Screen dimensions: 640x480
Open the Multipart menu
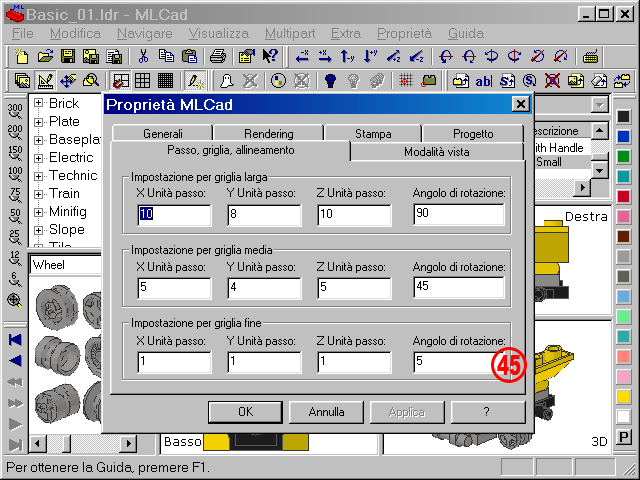(290, 33)
